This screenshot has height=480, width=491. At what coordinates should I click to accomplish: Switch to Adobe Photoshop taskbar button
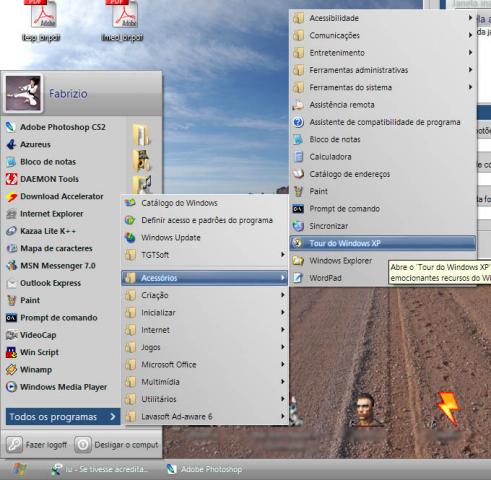coord(204,469)
